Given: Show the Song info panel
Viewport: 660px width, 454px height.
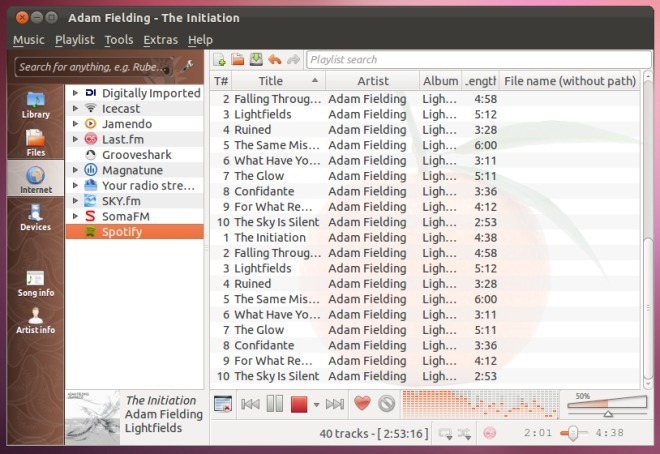Looking at the screenshot, I should point(36,284).
